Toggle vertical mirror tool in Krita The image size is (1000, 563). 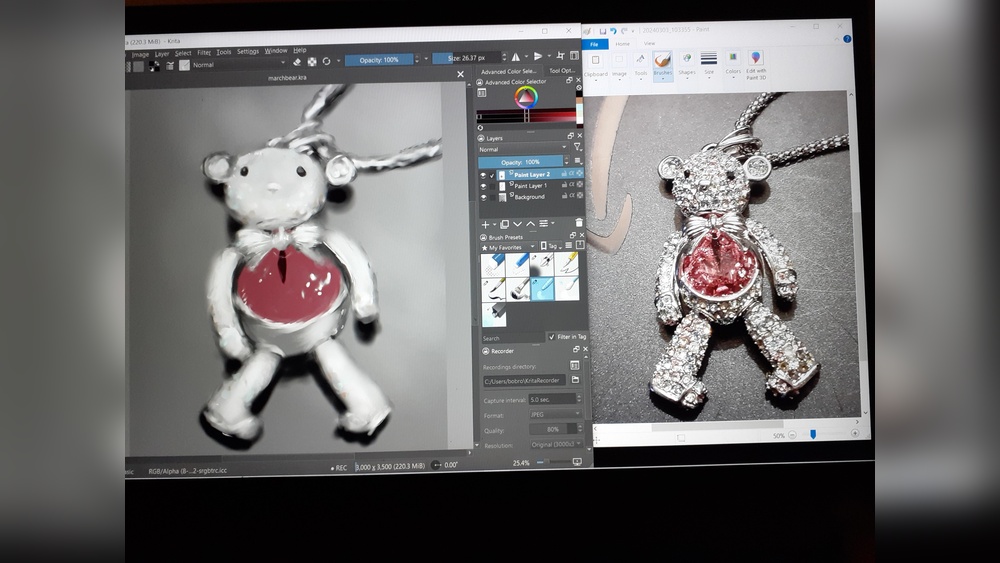coord(538,56)
